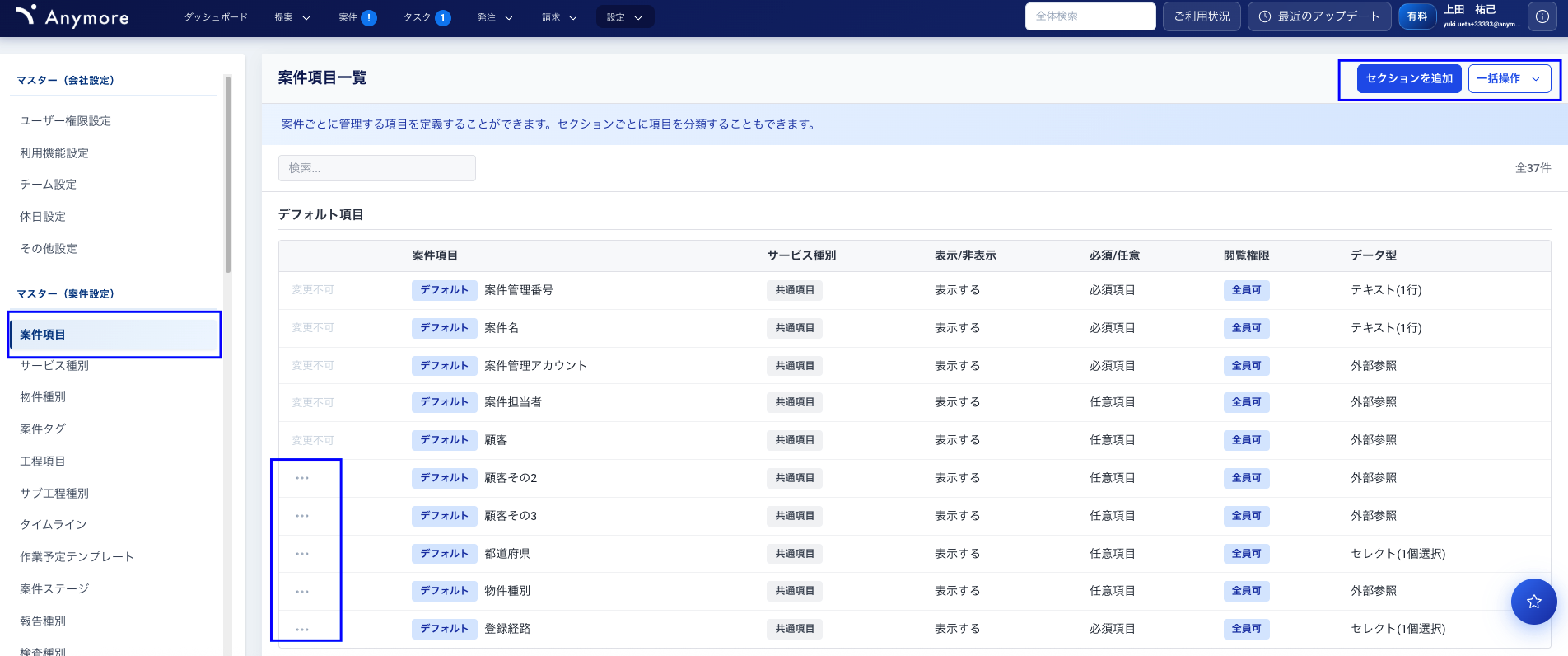Click the 登録経路 item name
This screenshot has height=656, width=1568.
coord(507,629)
